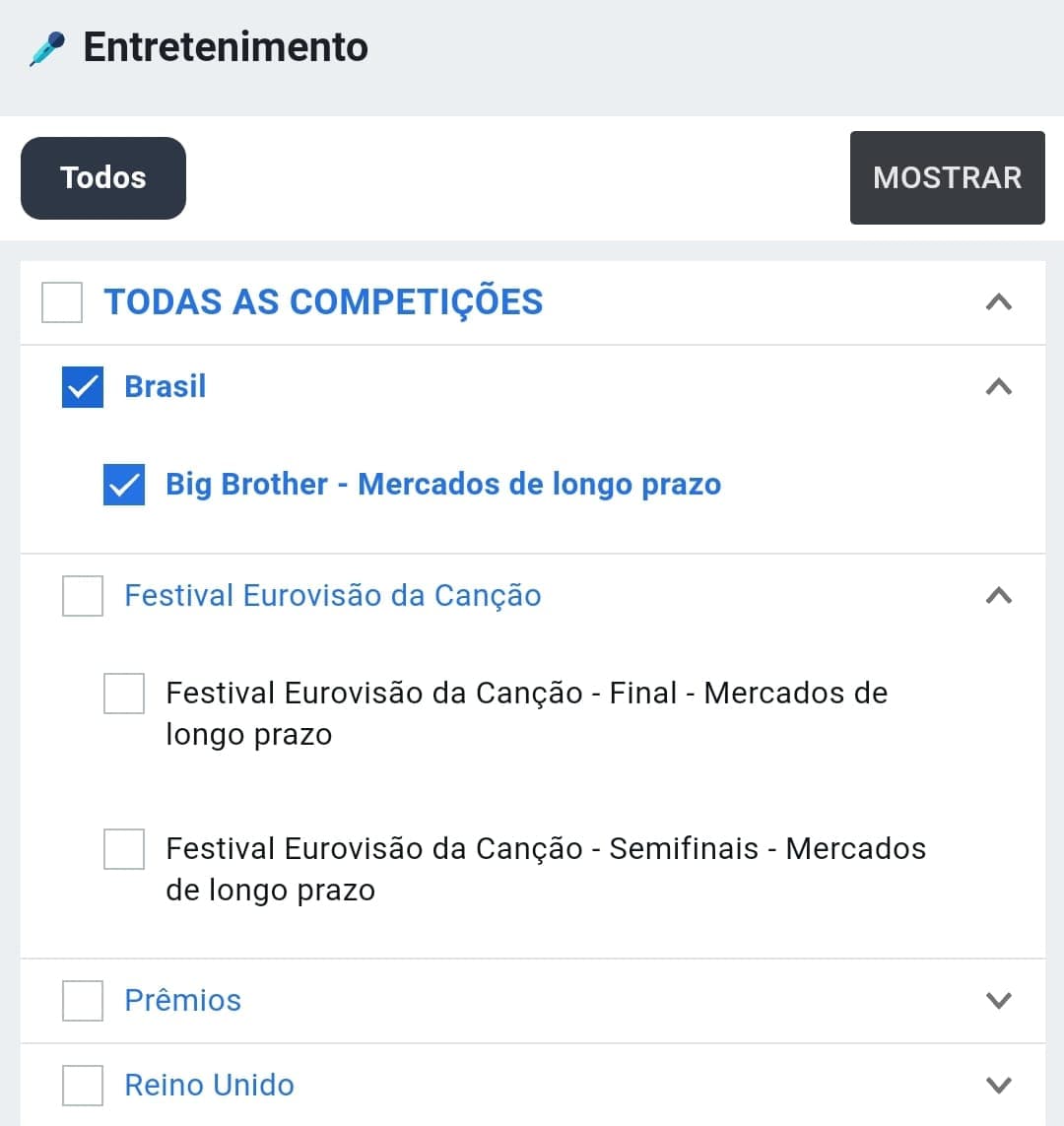Viewport: 1064px width, 1126px height.
Task: Tick the Eurovisão Semifinais markets checkbox
Action: coord(124,849)
